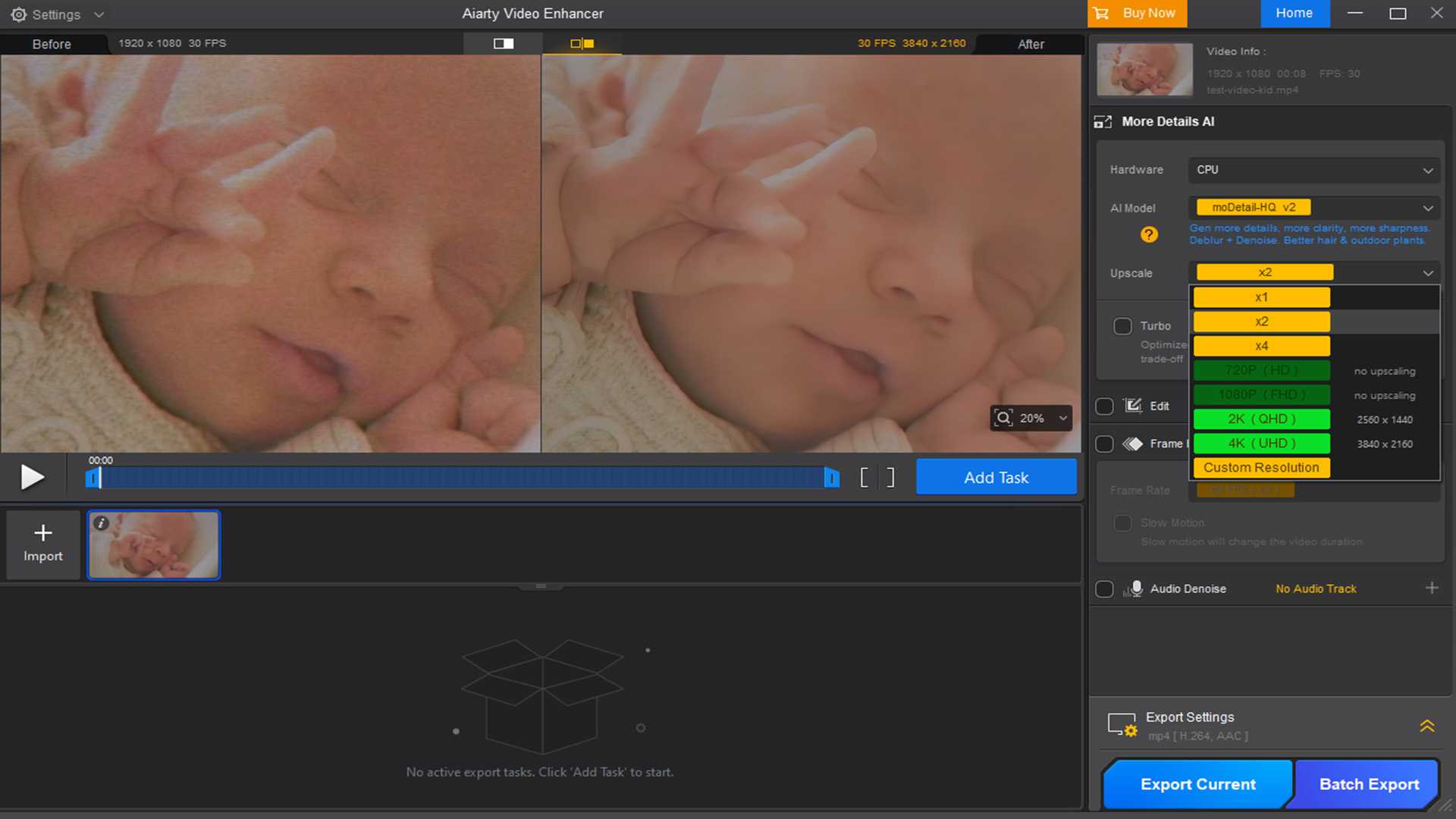This screenshot has width=1456, height=819.
Task: Click the baby video thumbnail in import list
Action: pos(154,544)
